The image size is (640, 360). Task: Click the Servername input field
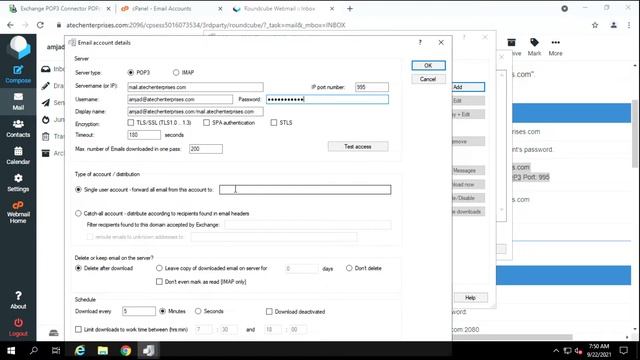[195, 87]
